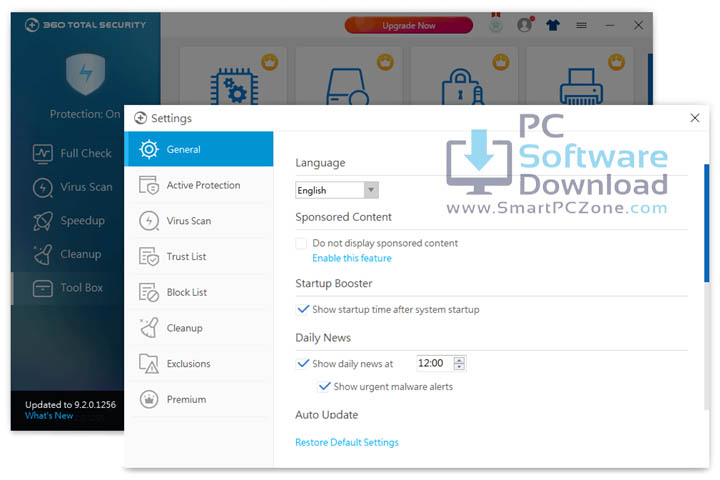Image resolution: width=720 pixels, height=480 pixels.
Task: Open the Trust List settings tab
Action: click(x=199, y=257)
